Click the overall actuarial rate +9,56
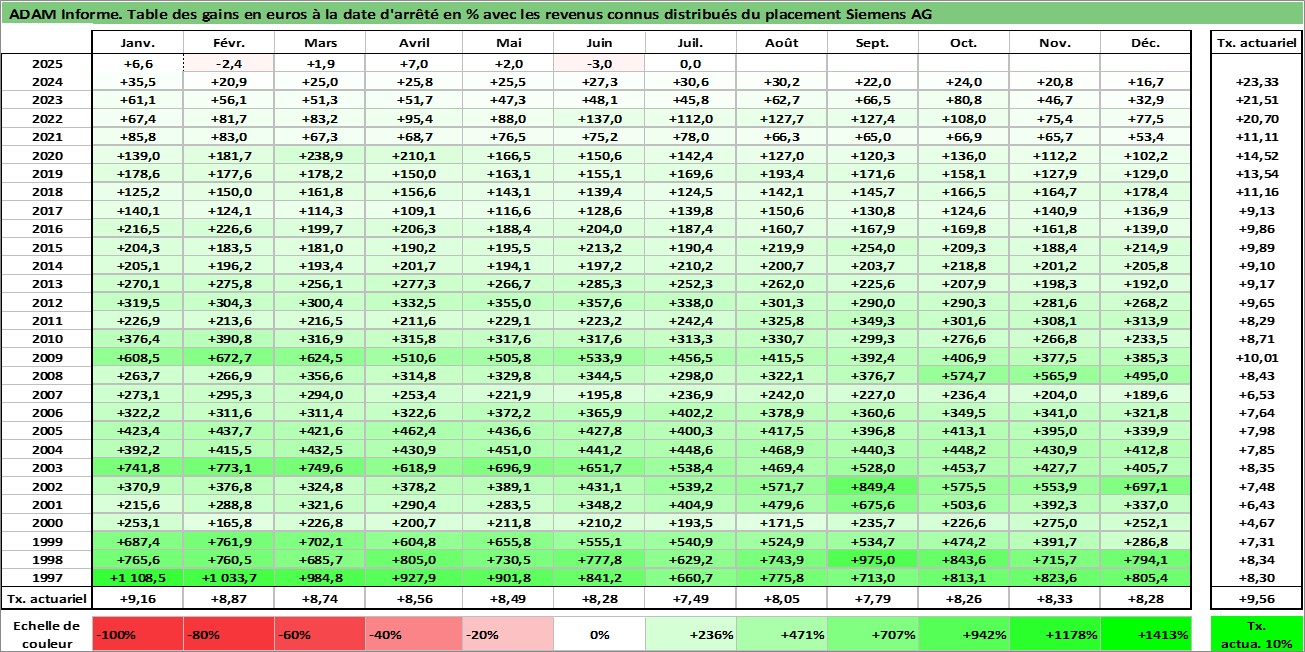The height and width of the screenshot is (652, 1305). [x=1257, y=598]
